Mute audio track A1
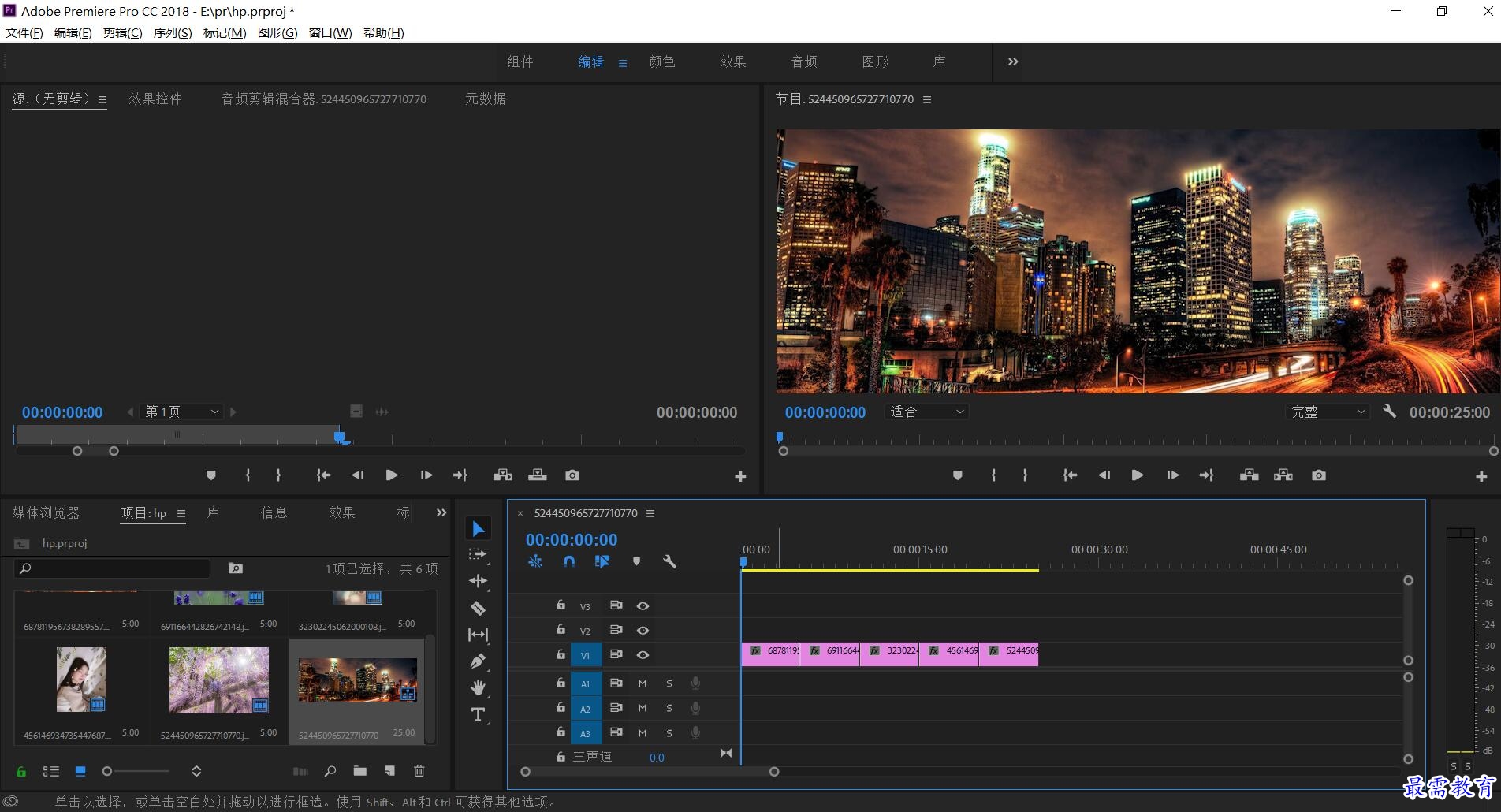Viewport: 1501px width, 812px height. [x=642, y=683]
